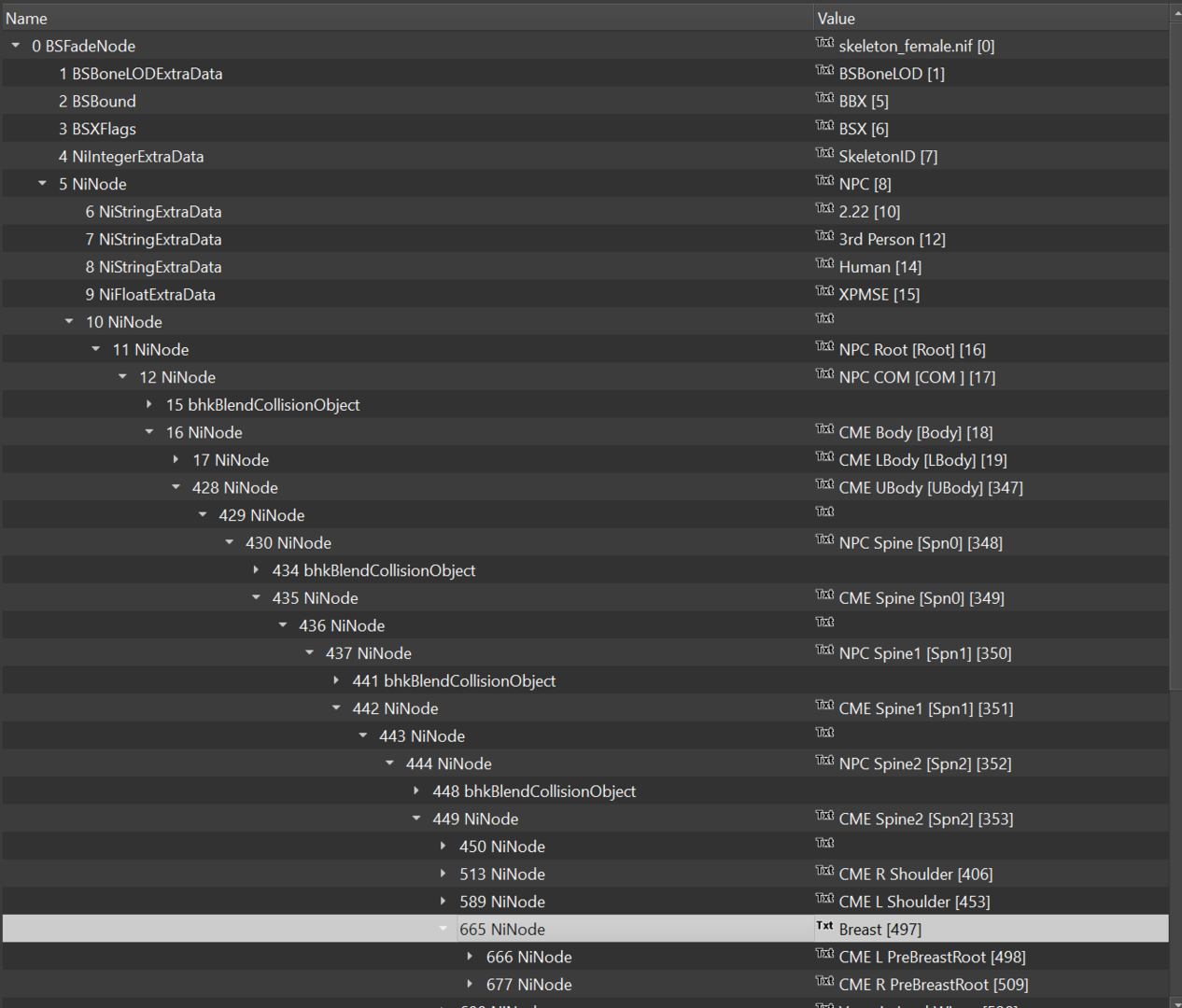Click Txt icon beside BSX [6]

[824, 126]
